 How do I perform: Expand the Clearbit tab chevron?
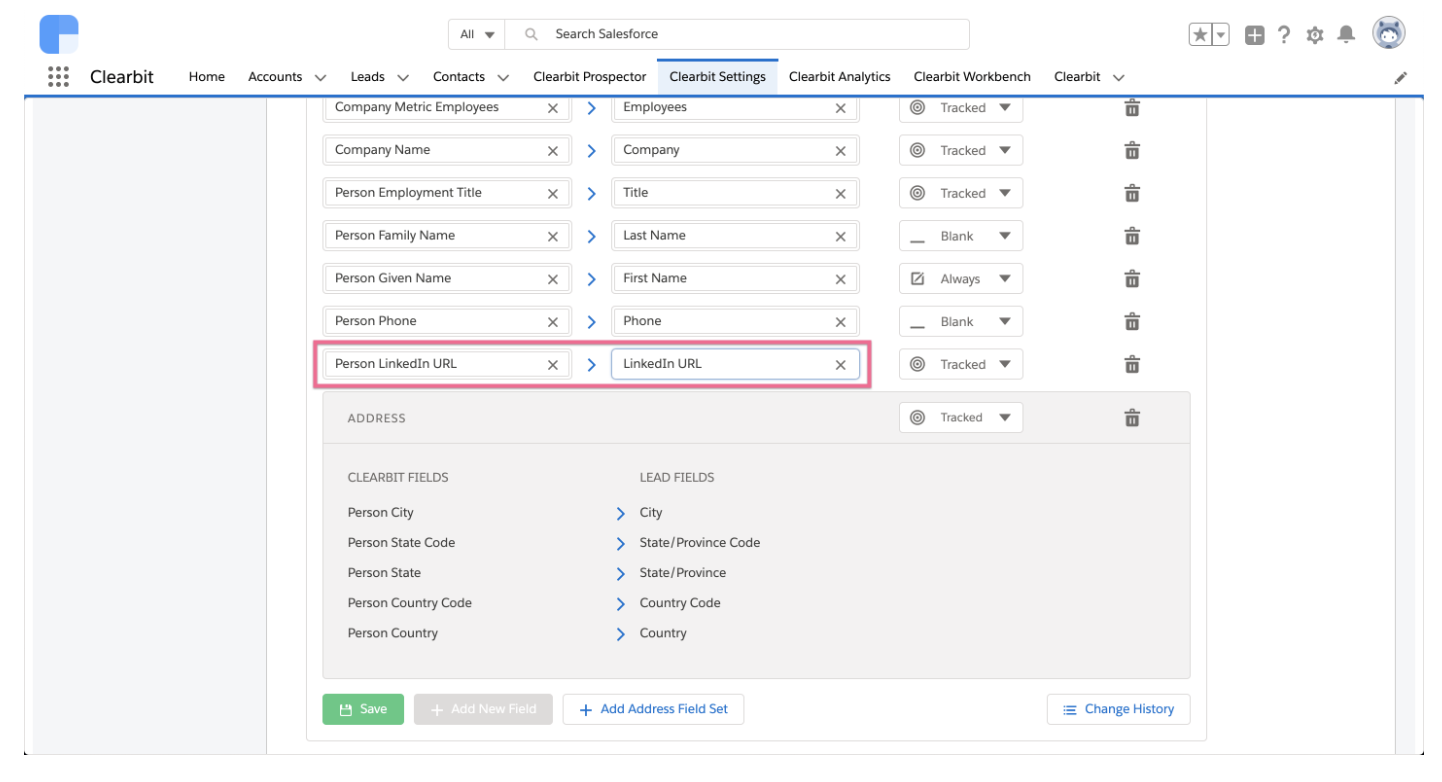(x=1118, y=77)
